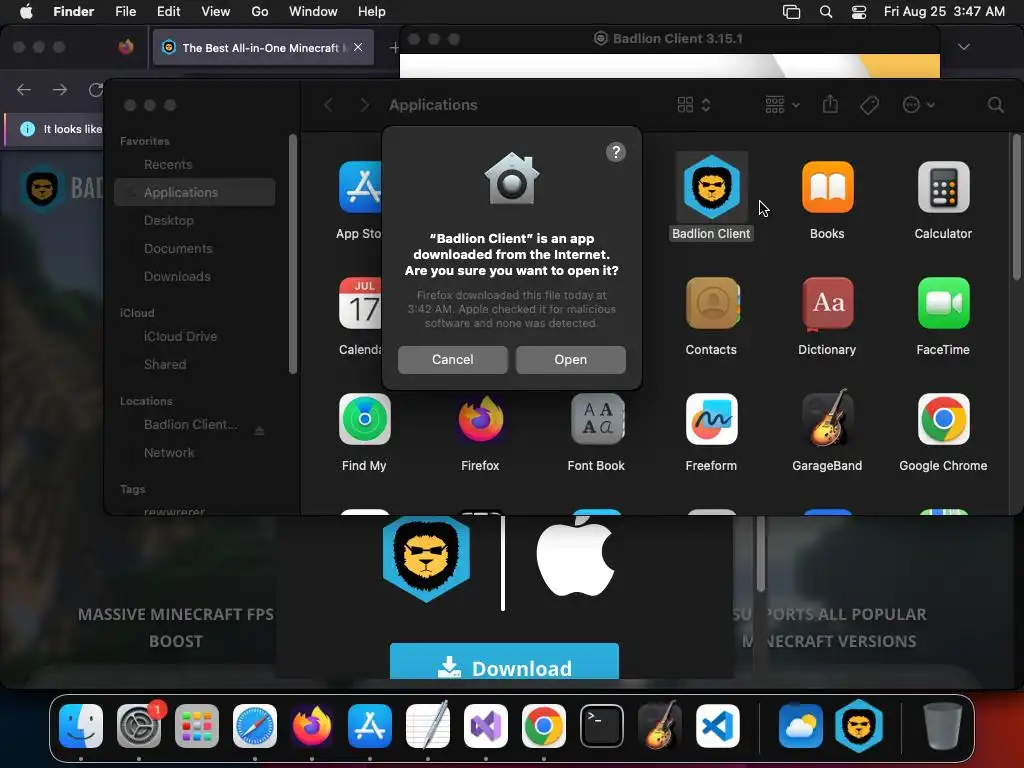1024x768 pixels.
Task: Select the Google Chrome app icon in Applications
Action: click(944, 419)
